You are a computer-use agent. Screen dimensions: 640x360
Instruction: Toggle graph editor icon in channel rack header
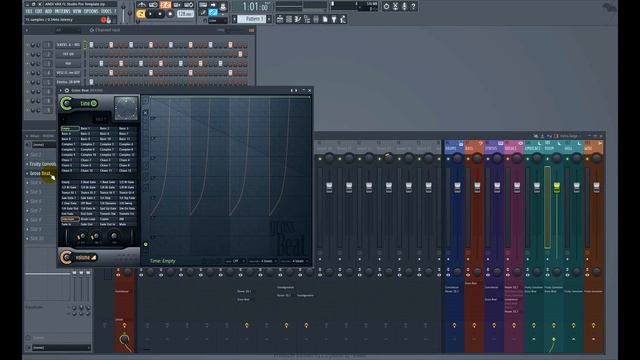(x=251, y=30)
